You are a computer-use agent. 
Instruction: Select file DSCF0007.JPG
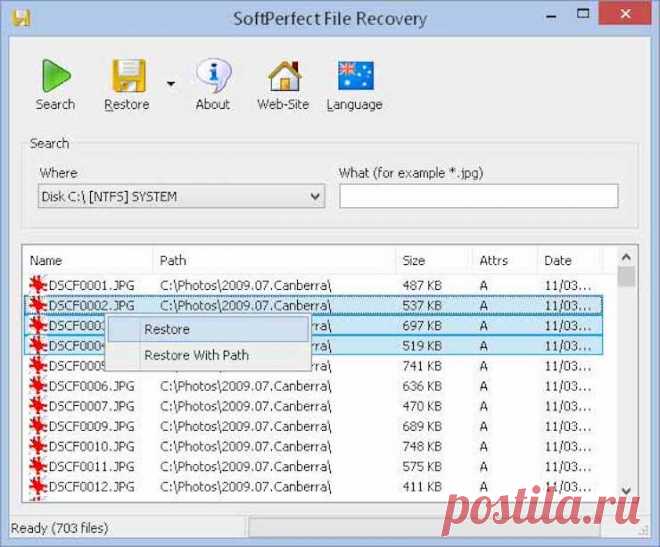coord(91,406)
